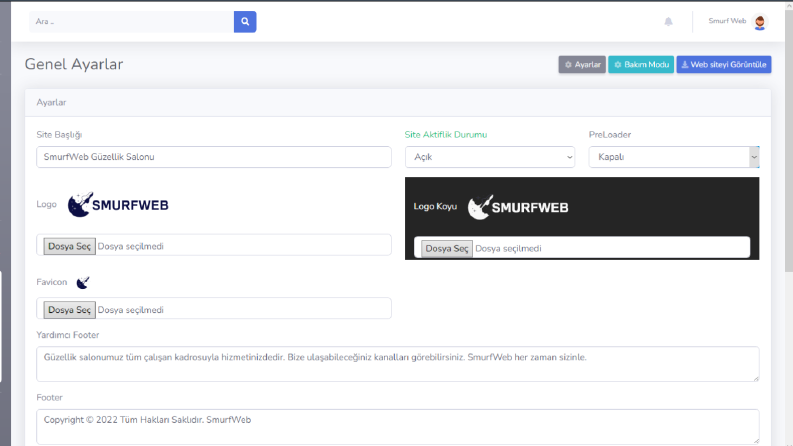Viewport: 793px width, 446px height.
Task: Edit the Site Başlığı text field
Action: (213, 157)
